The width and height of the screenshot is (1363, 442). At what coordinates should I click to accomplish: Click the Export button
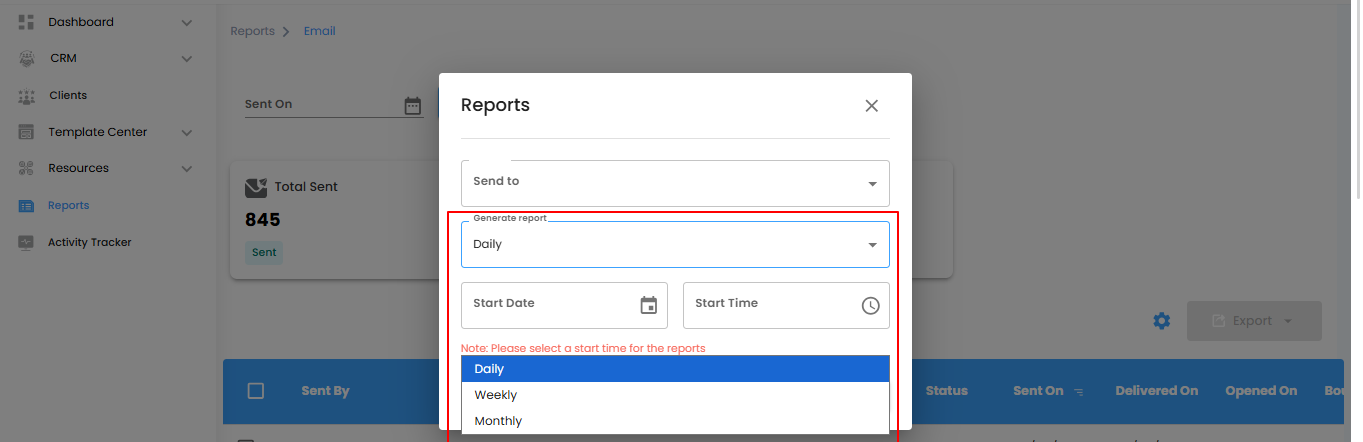pyautogui.click(x=1253, y=321)
